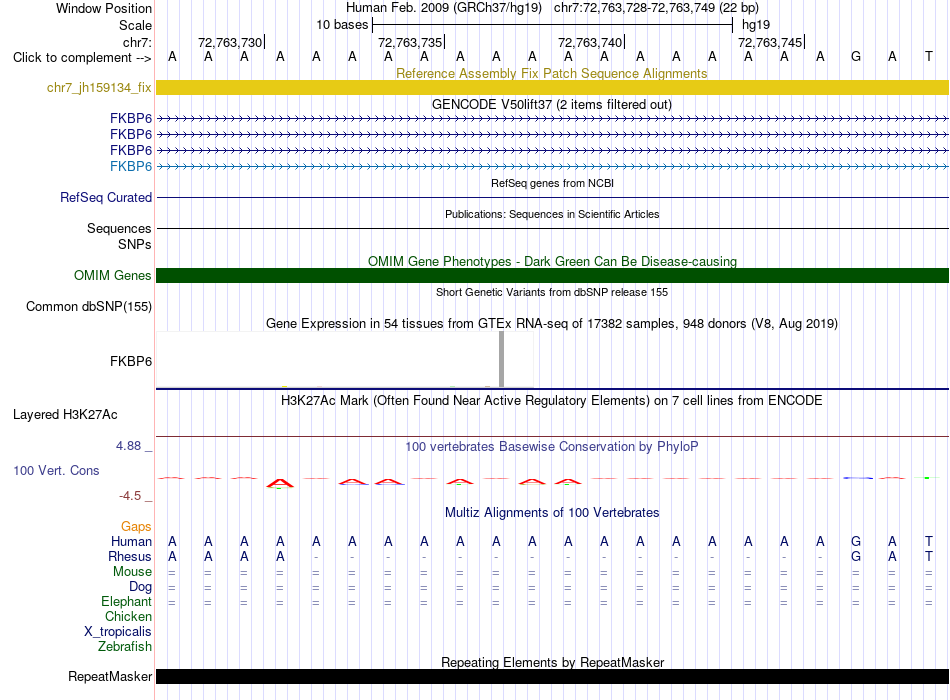
Task: Click the '100 Vert. Cons' track label
Action: pos(56,470)
